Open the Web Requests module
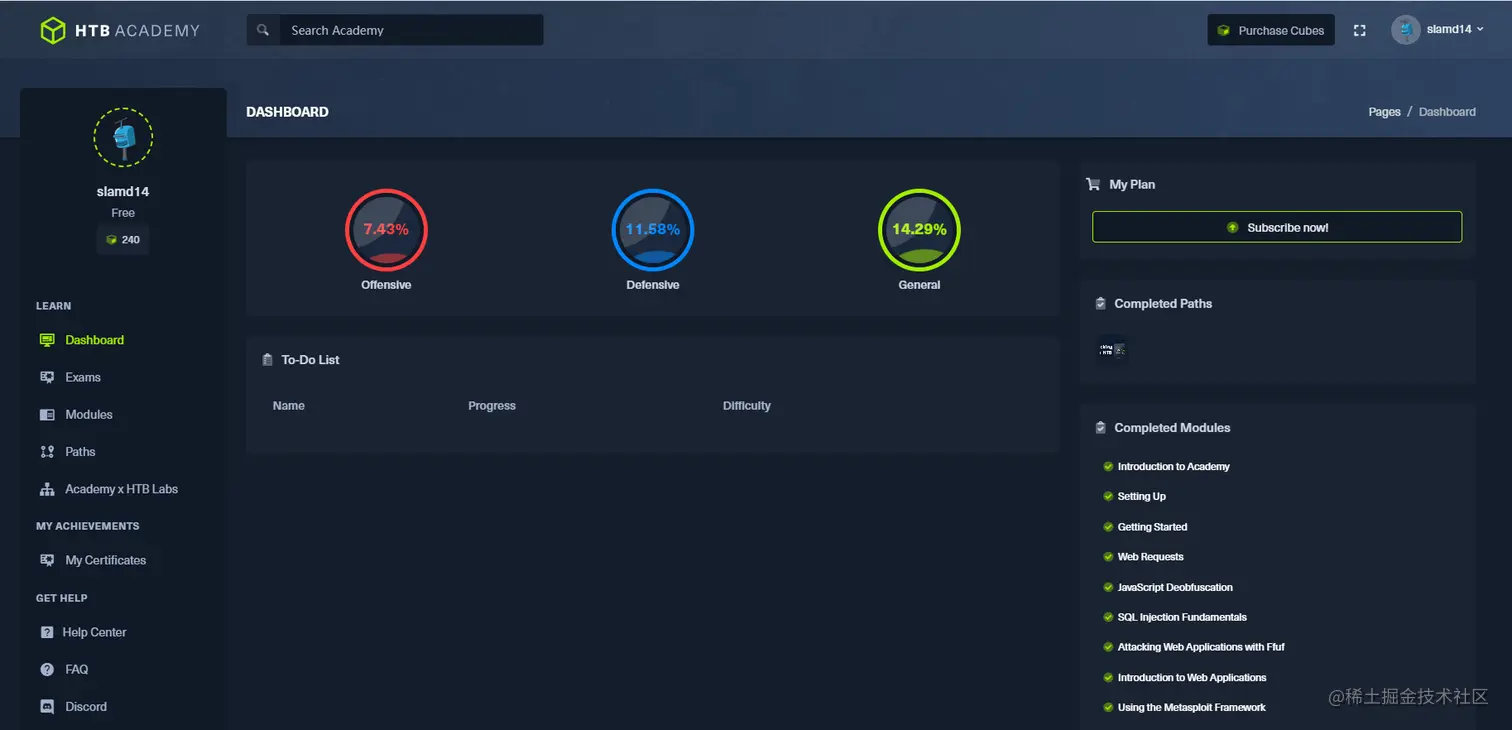This screenshot has width=1512, height=730. pos(1151,556)
